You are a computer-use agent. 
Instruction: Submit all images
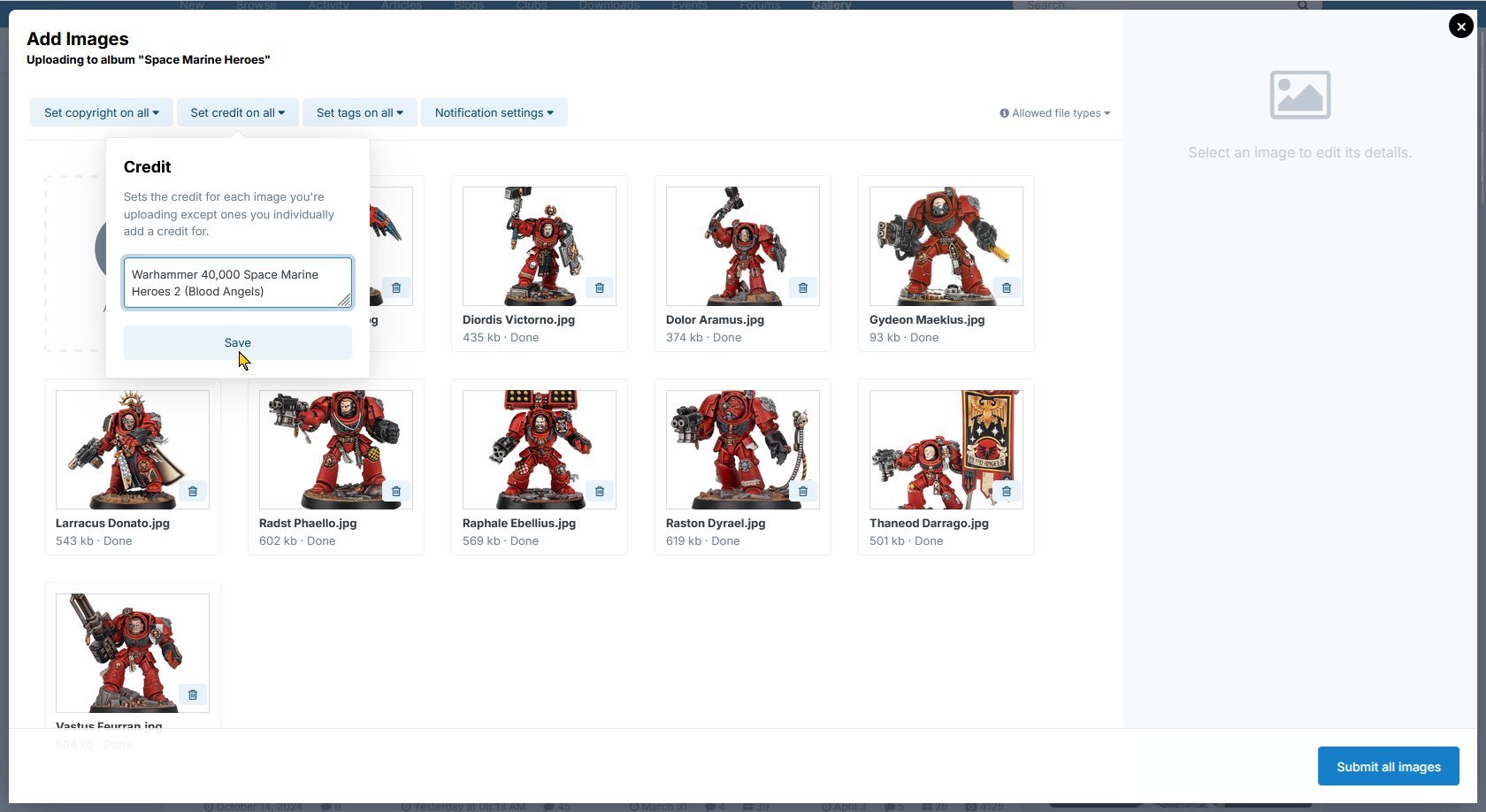click(x=1388, y=767)
